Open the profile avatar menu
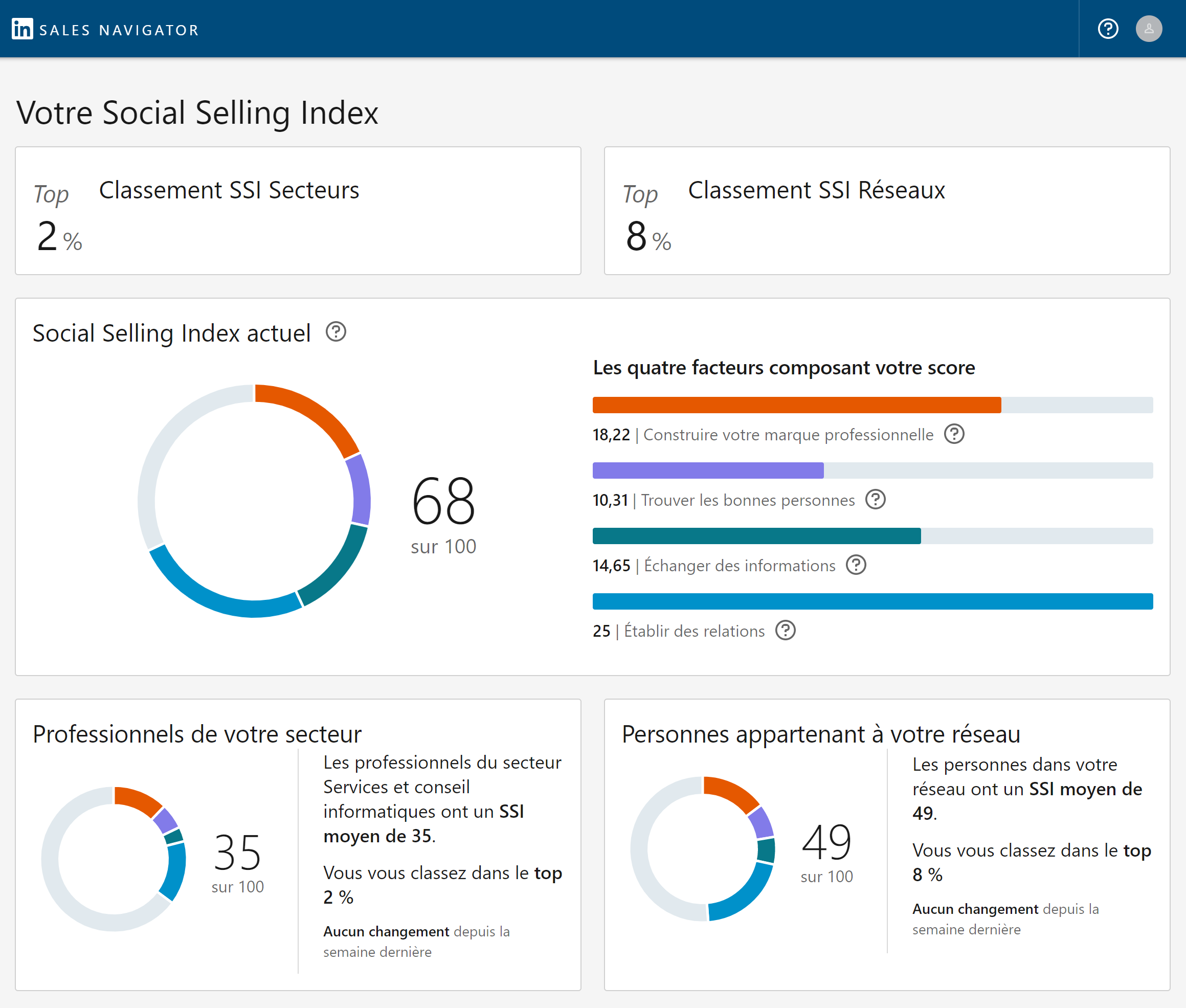 pyautogui.click(x=1148, y=29)
